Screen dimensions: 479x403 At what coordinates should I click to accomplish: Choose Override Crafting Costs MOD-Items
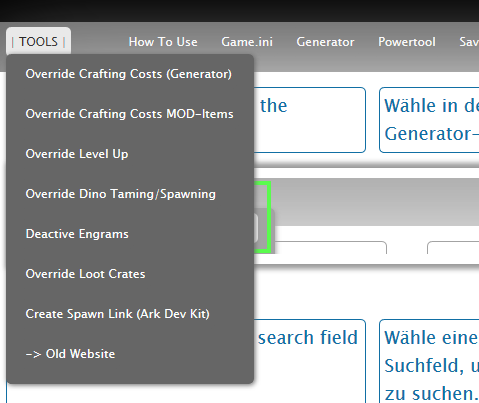[130, 114]
